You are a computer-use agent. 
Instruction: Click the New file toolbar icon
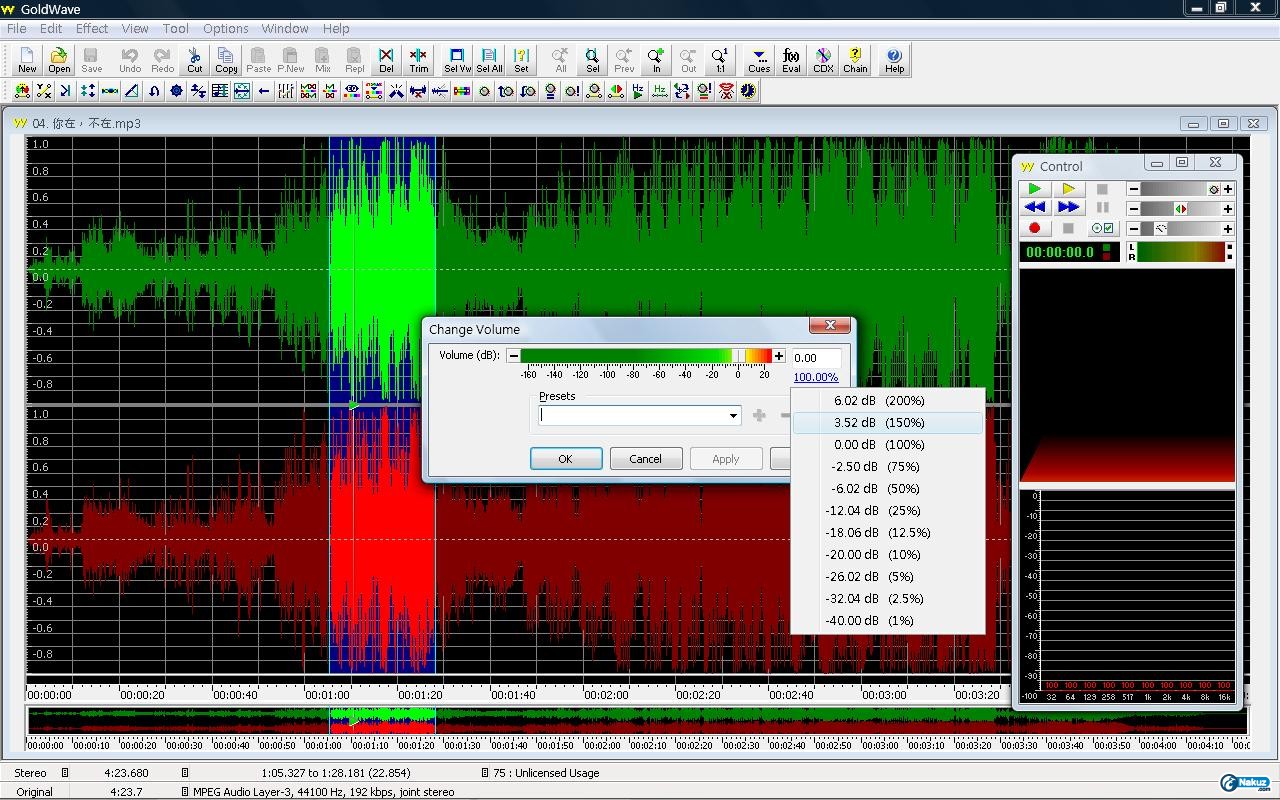click(x=27, y=60)
